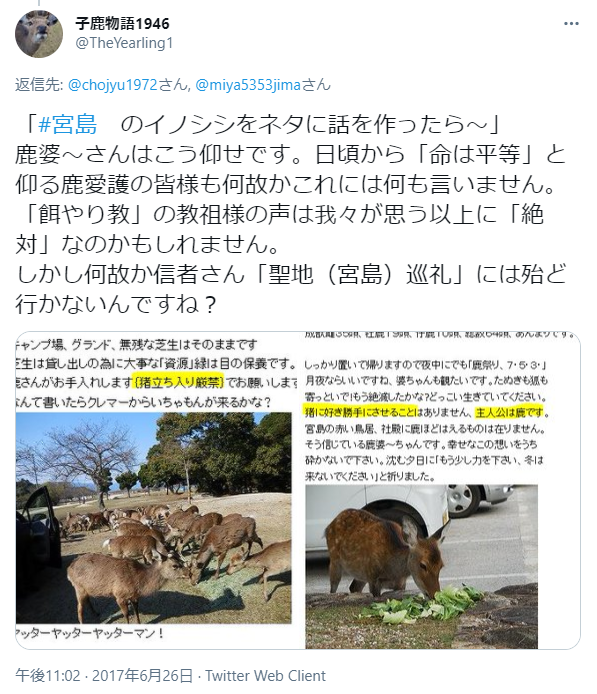
Task: Click Twitter Web Client source label
Action: pyautogui.click(x=265, y=676)
